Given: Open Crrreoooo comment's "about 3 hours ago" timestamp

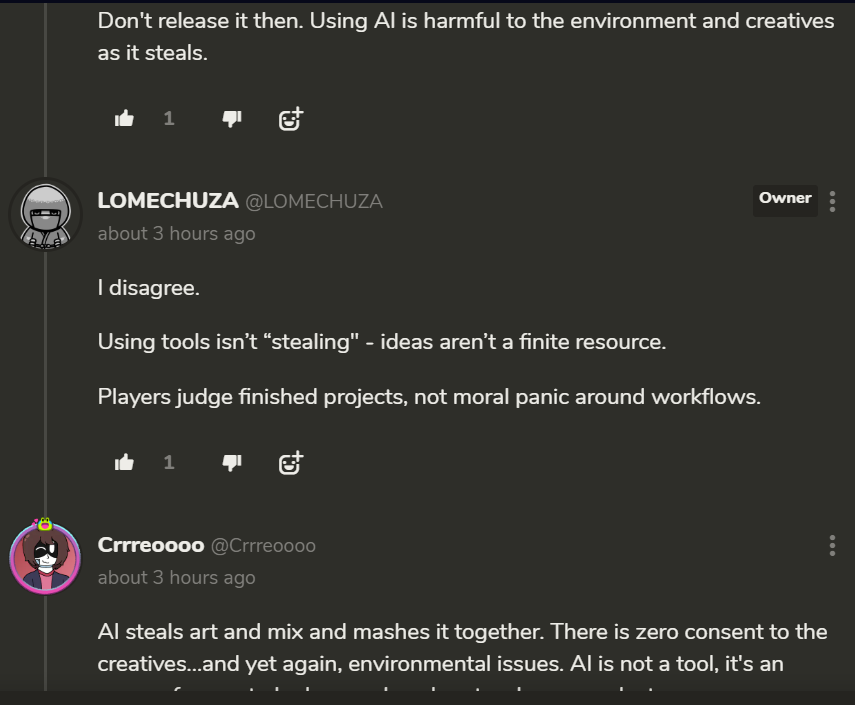Looking at the screenshot, I should pos(177,578).
